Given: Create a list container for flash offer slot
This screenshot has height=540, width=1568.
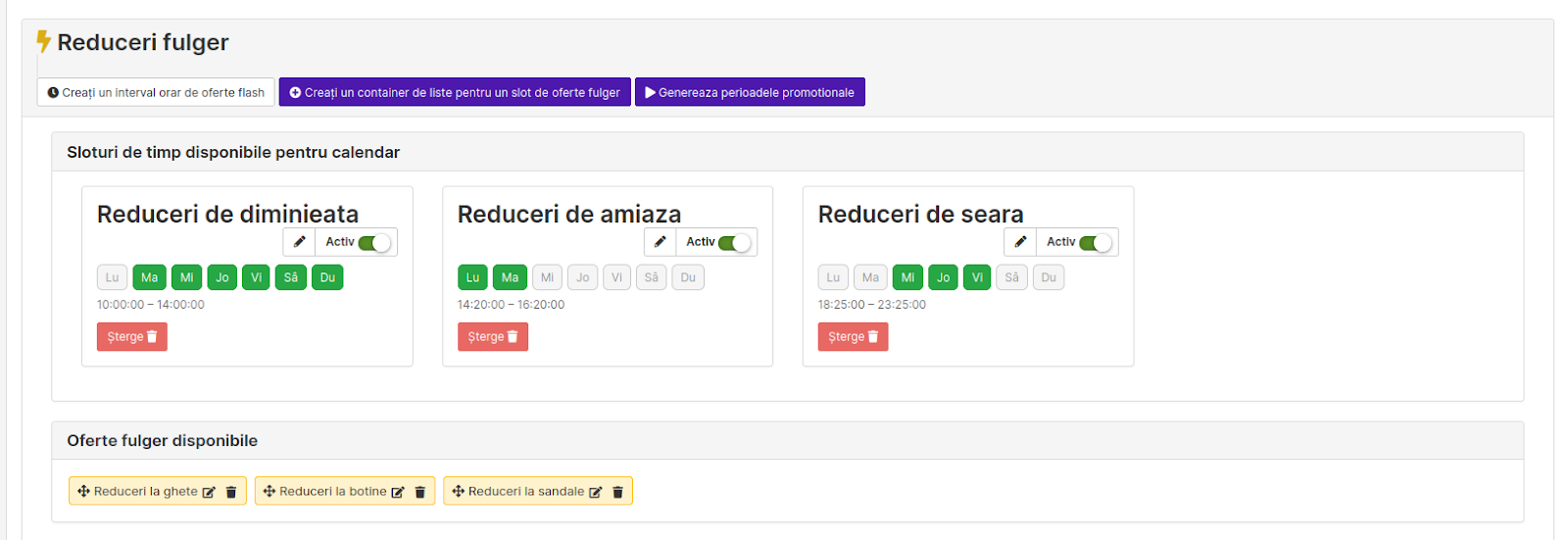Looking at the screenshot, I should coord(455,92).
